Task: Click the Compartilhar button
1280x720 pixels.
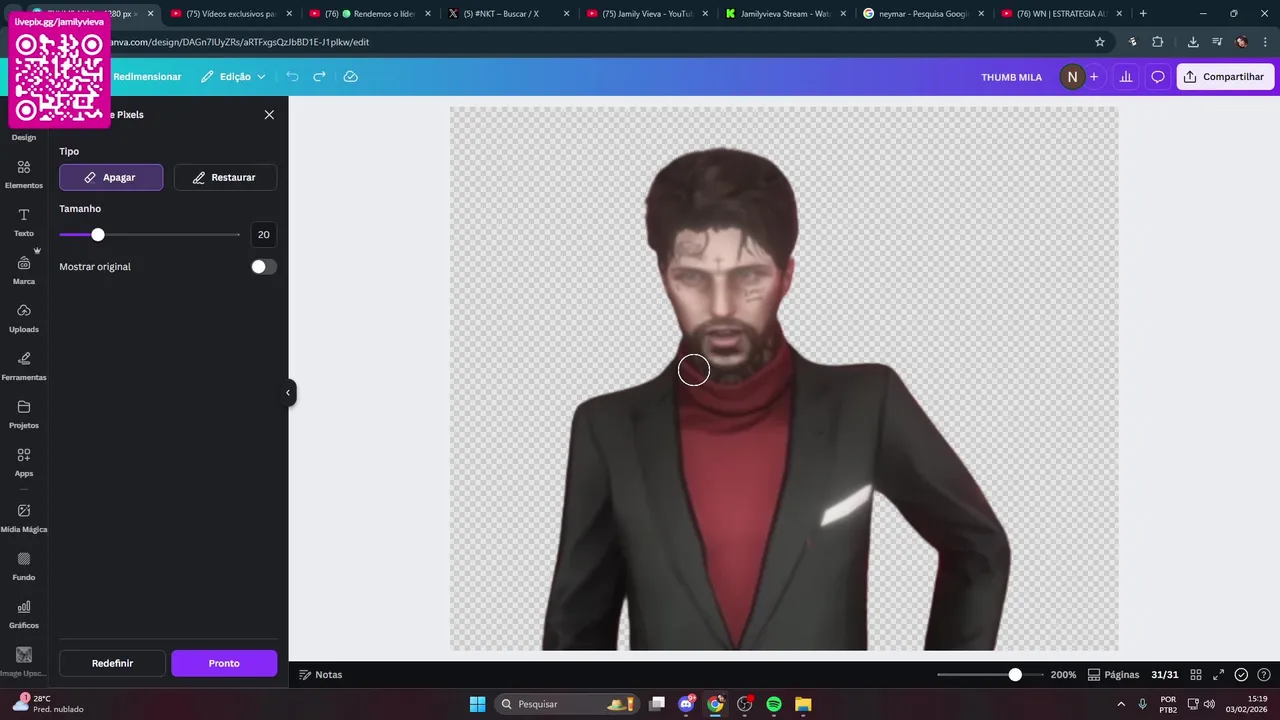Action: 1225,77
